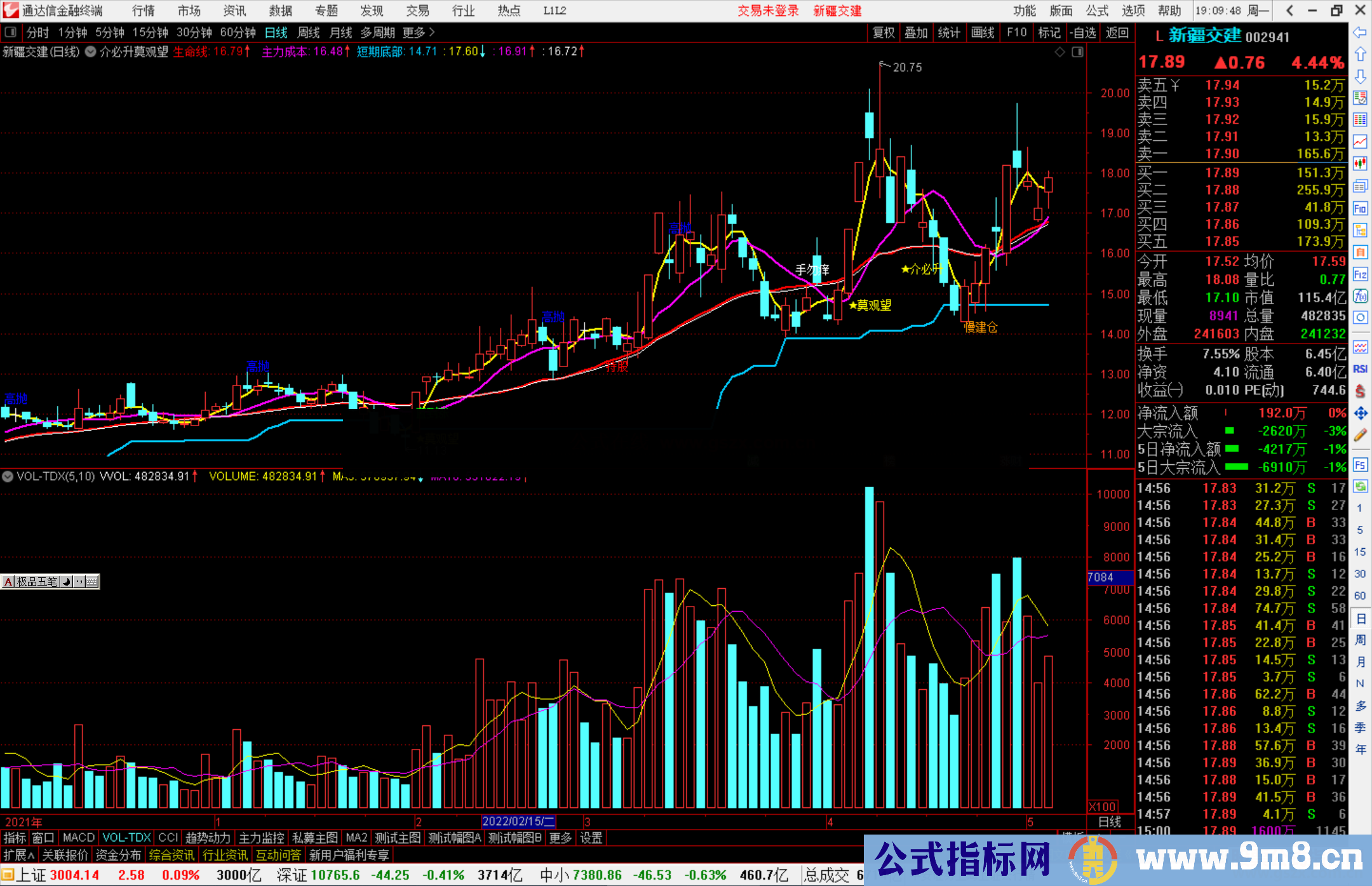This screenshot has height=886, width=1372.
Task: Click the panel layout icon left of 分时
Action: (11, 32)
